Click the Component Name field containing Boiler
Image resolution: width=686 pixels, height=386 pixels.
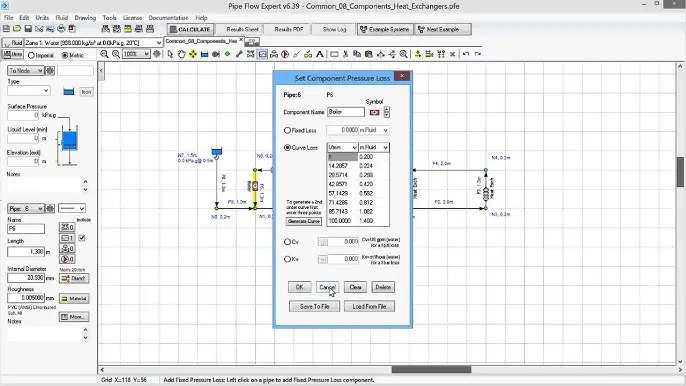point(346,112)
